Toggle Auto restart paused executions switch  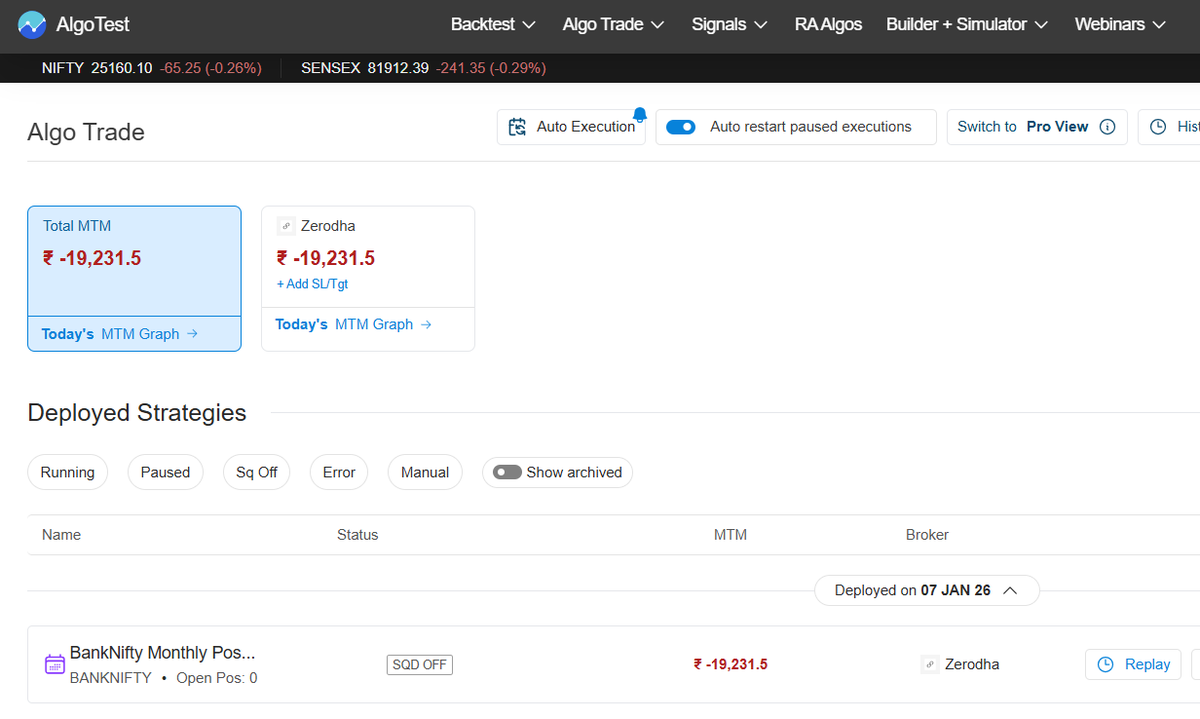pyautogui.click(x=681, y=127)
